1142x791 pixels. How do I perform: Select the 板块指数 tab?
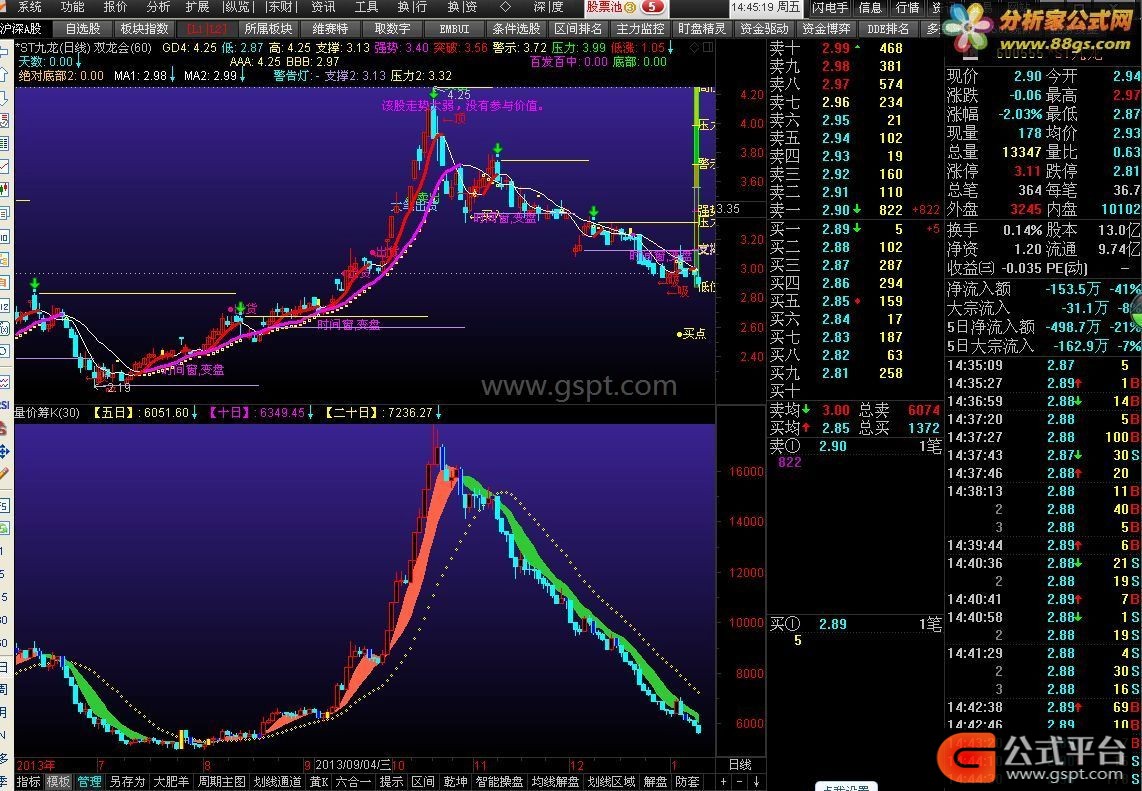(x=144, y=29)
